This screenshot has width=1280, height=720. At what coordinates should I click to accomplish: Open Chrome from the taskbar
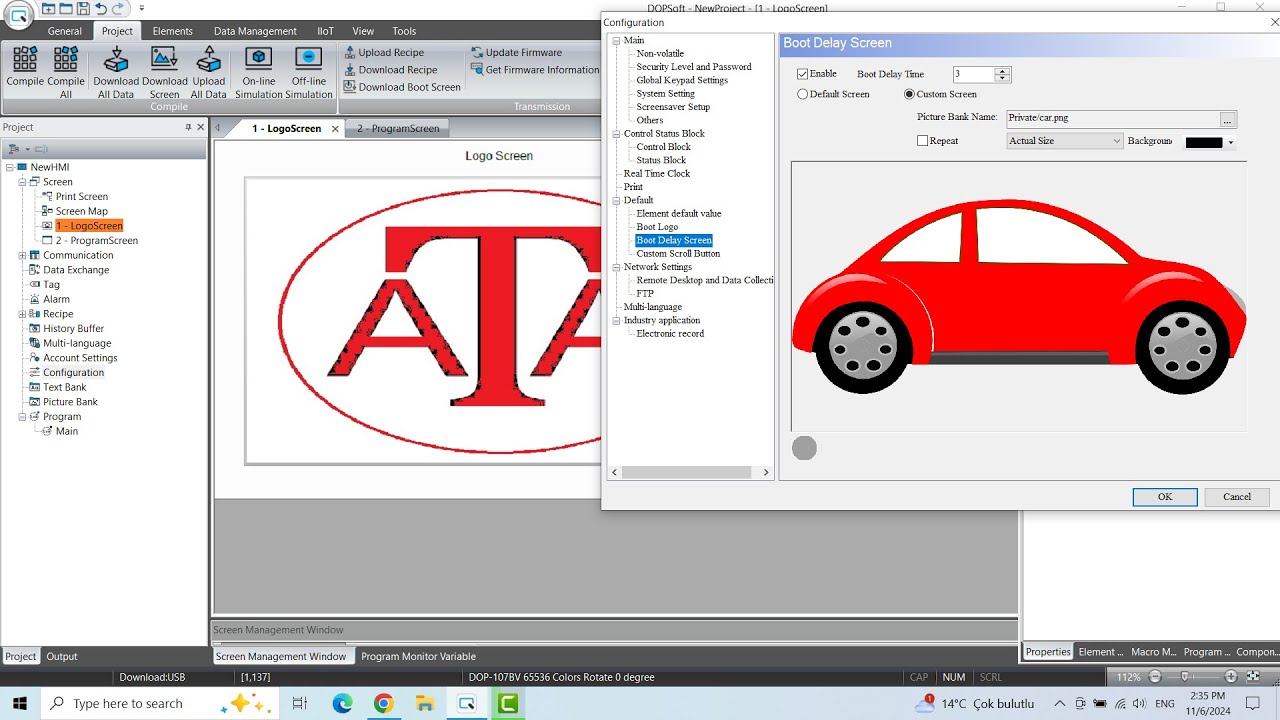[x=384, y=703]
